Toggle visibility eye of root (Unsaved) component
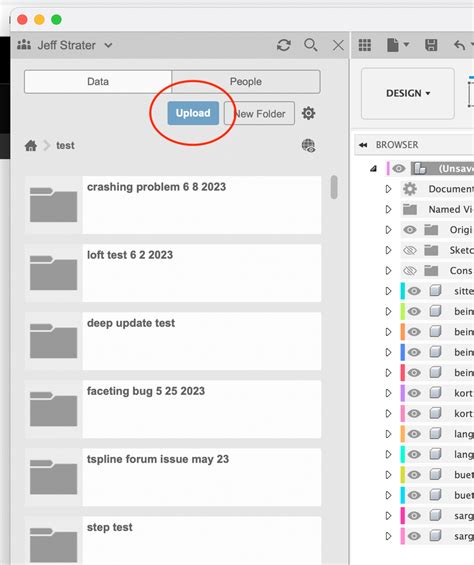Viewport: 474px width, 565px height. pyautogui.click(x=399, y=168)
